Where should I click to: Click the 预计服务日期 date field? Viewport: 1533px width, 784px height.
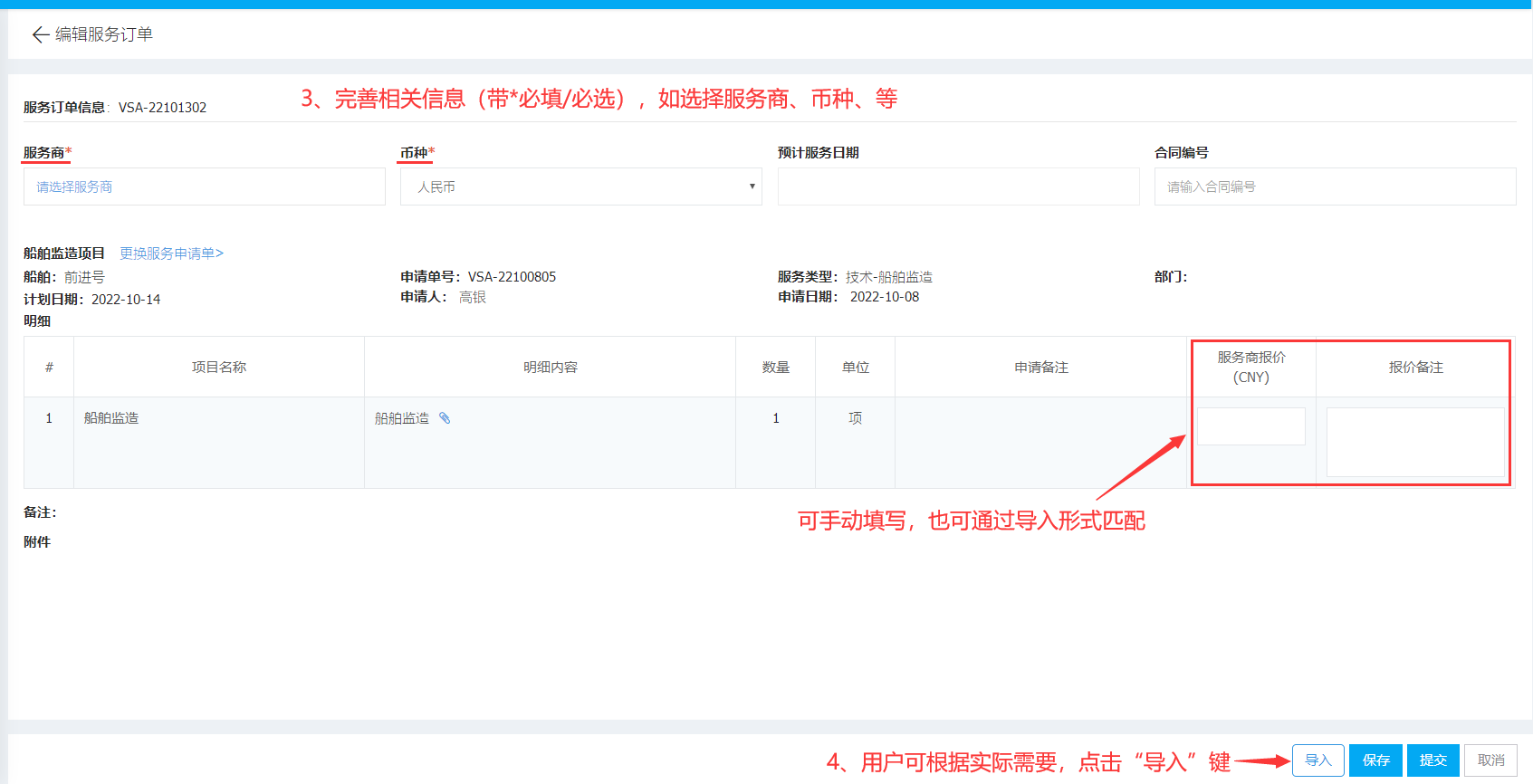pos(958,186)
